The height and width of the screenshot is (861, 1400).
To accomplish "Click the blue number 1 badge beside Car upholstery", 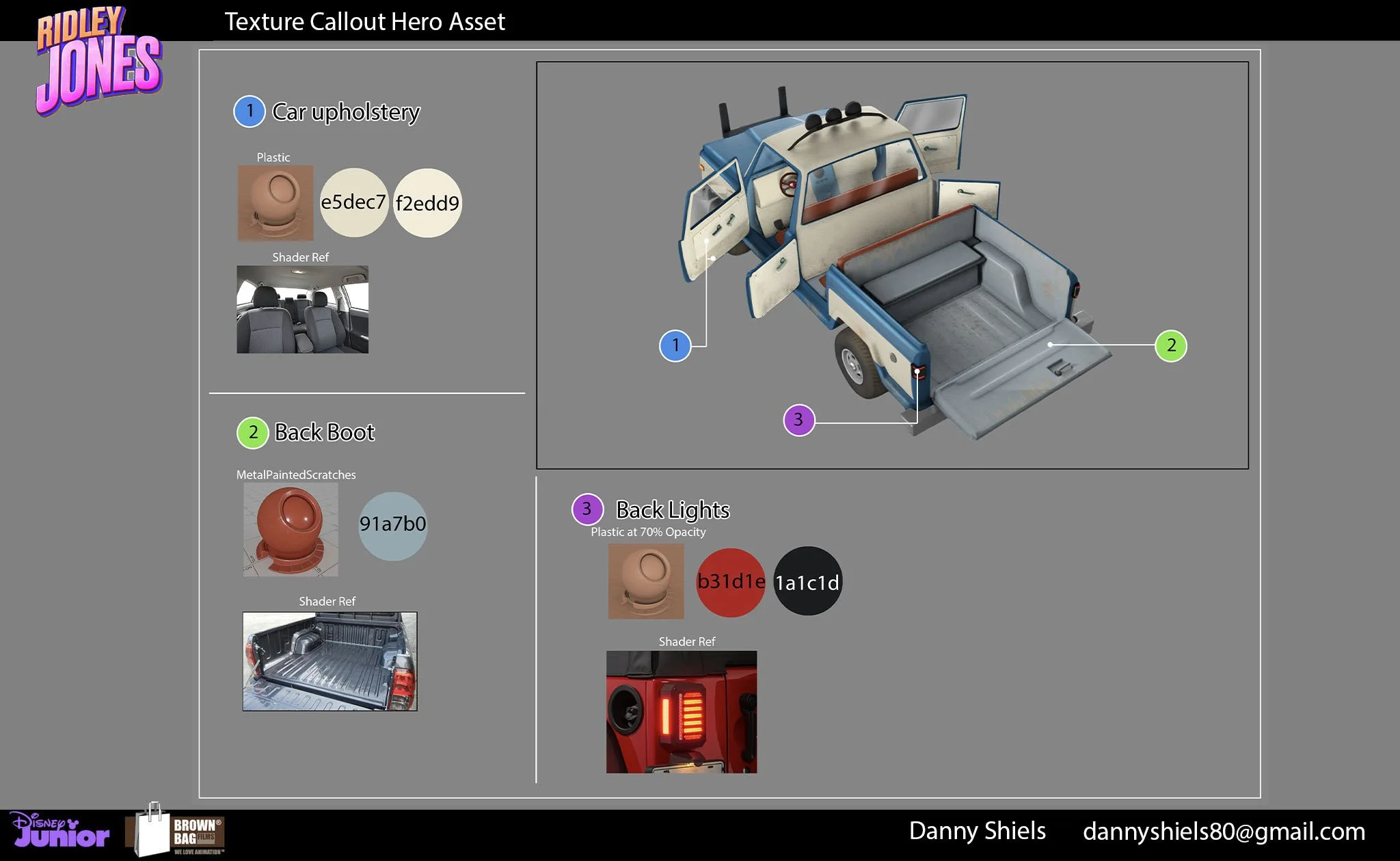I will click(250, 111).
